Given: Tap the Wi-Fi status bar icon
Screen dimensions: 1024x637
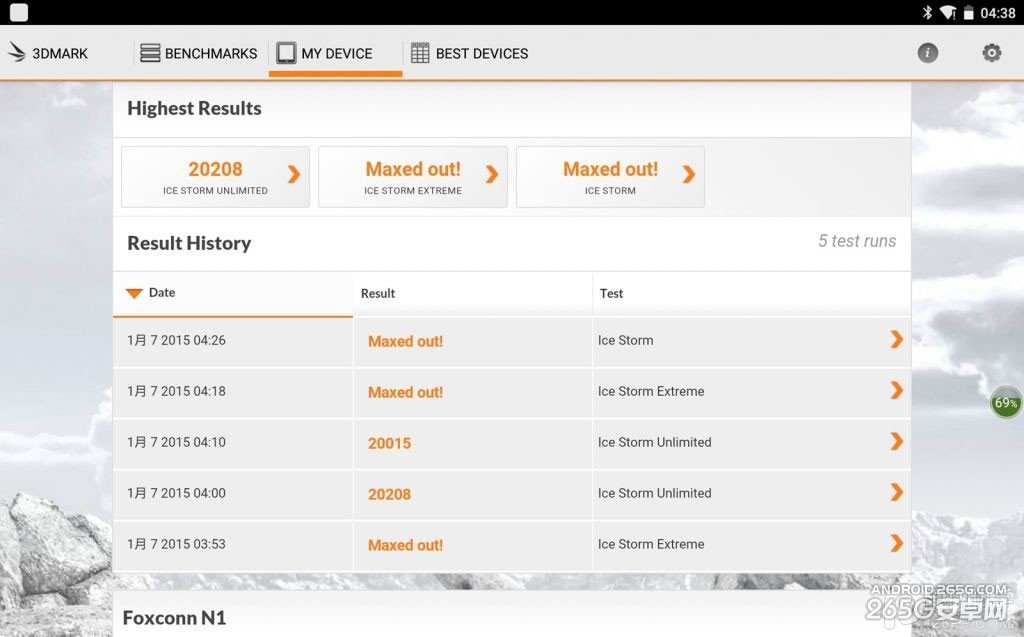Looking at the screenshot, I should 947,13.
